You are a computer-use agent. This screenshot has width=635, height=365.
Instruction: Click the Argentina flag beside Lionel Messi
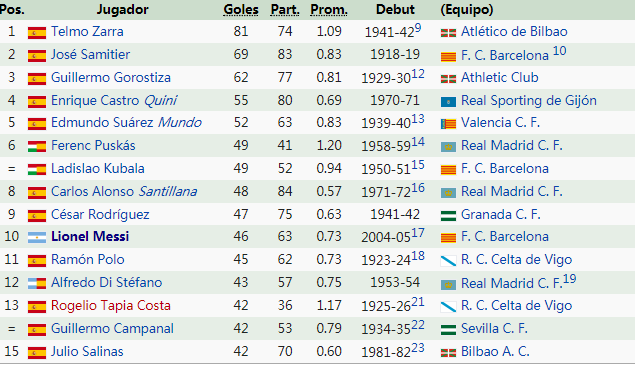(37, 237)
